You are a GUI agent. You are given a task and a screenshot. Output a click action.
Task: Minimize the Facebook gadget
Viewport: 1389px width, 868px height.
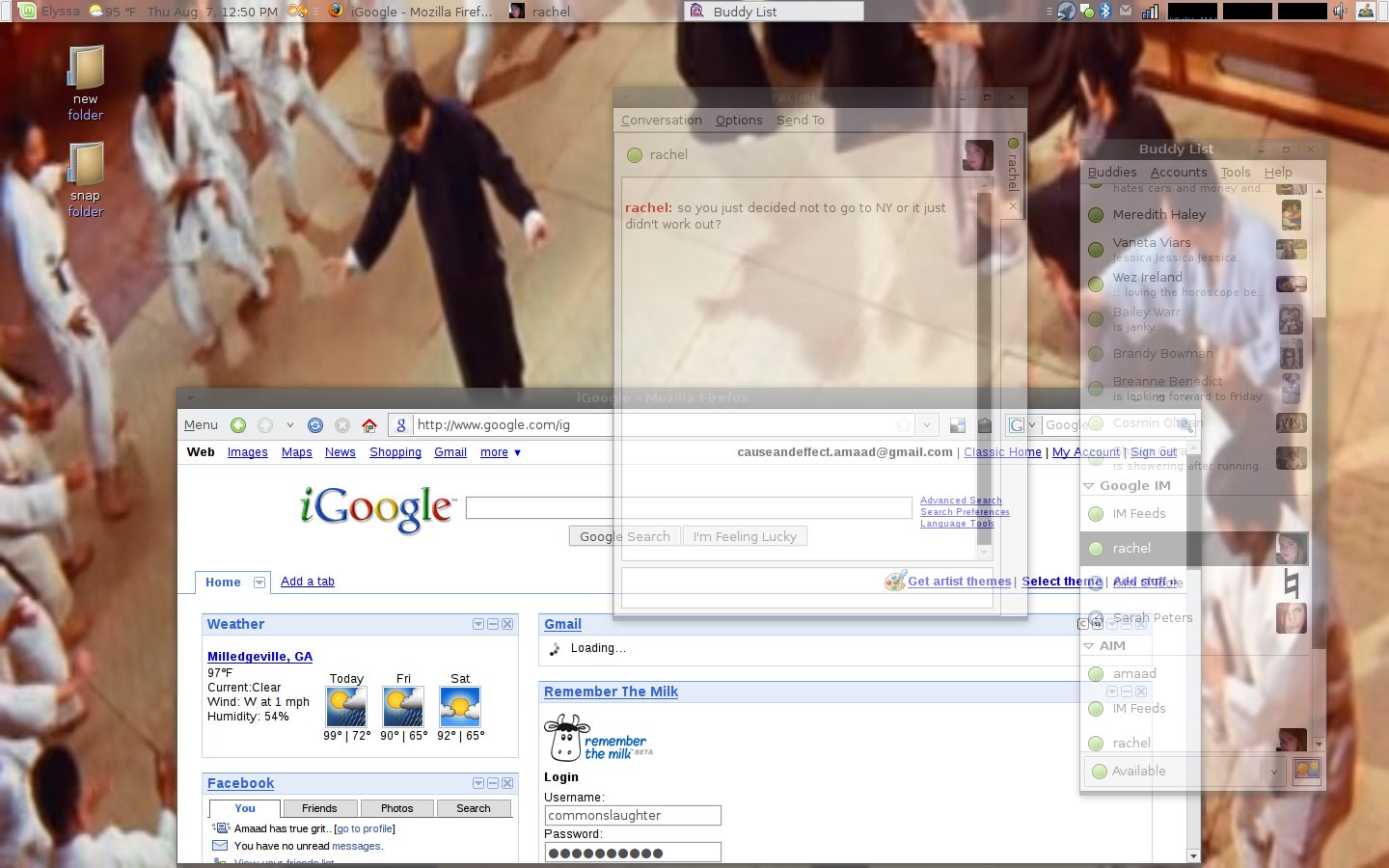pos(493,783)
